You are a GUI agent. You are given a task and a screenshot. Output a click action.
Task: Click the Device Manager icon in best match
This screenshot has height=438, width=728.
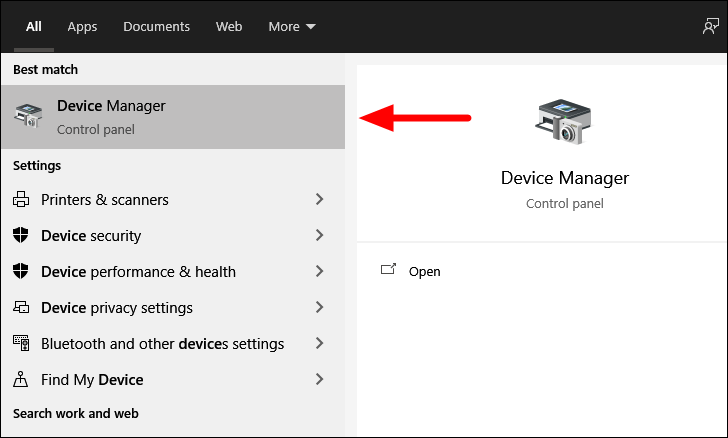click(28, 116)
